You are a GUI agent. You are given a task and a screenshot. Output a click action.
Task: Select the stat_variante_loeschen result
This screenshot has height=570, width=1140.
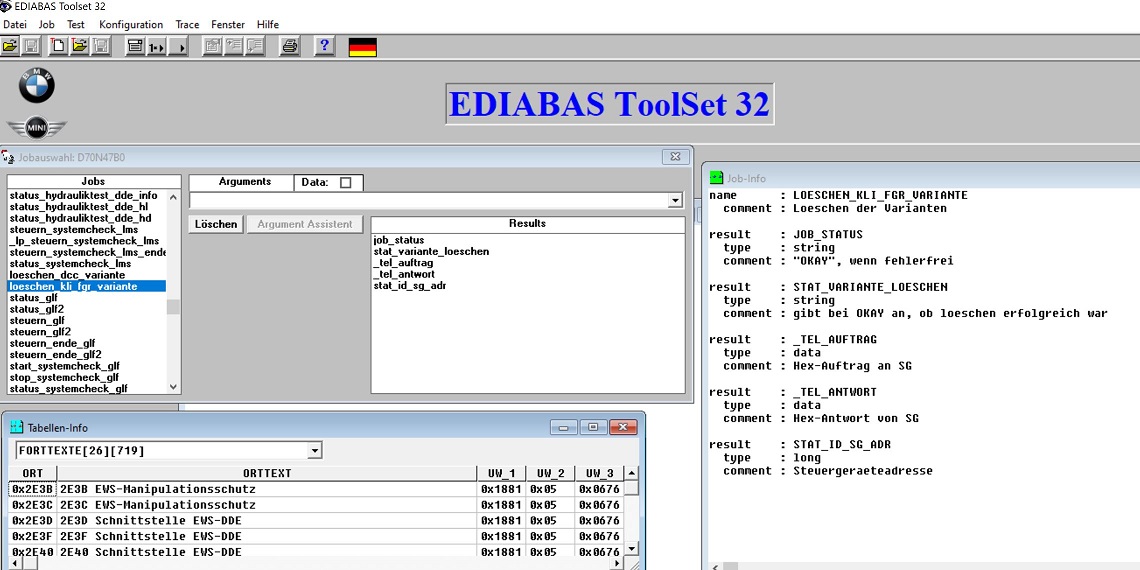[x=431, y=252]
